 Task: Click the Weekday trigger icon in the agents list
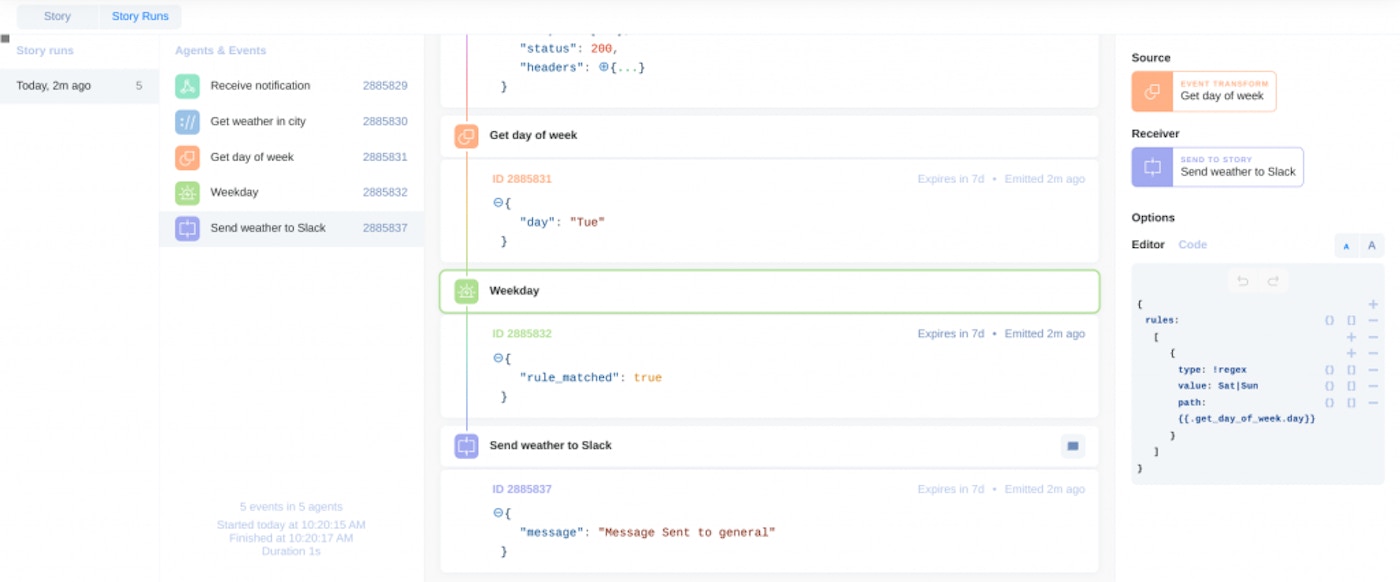pos(187,193)
